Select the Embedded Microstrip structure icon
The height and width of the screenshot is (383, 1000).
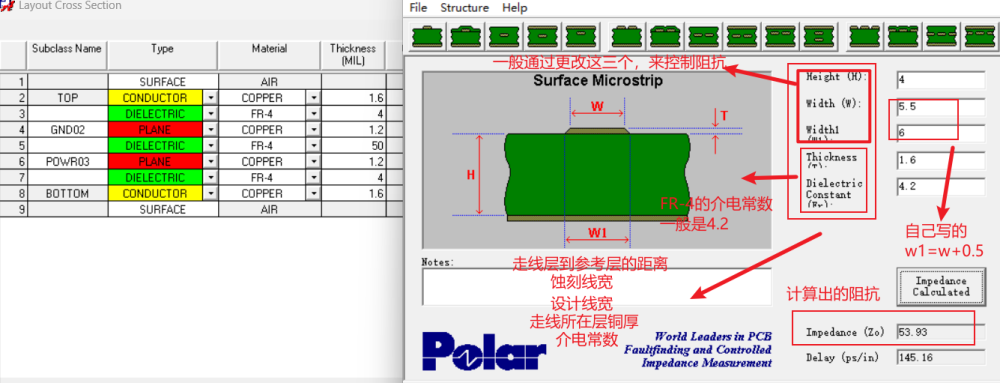point(504,37)
